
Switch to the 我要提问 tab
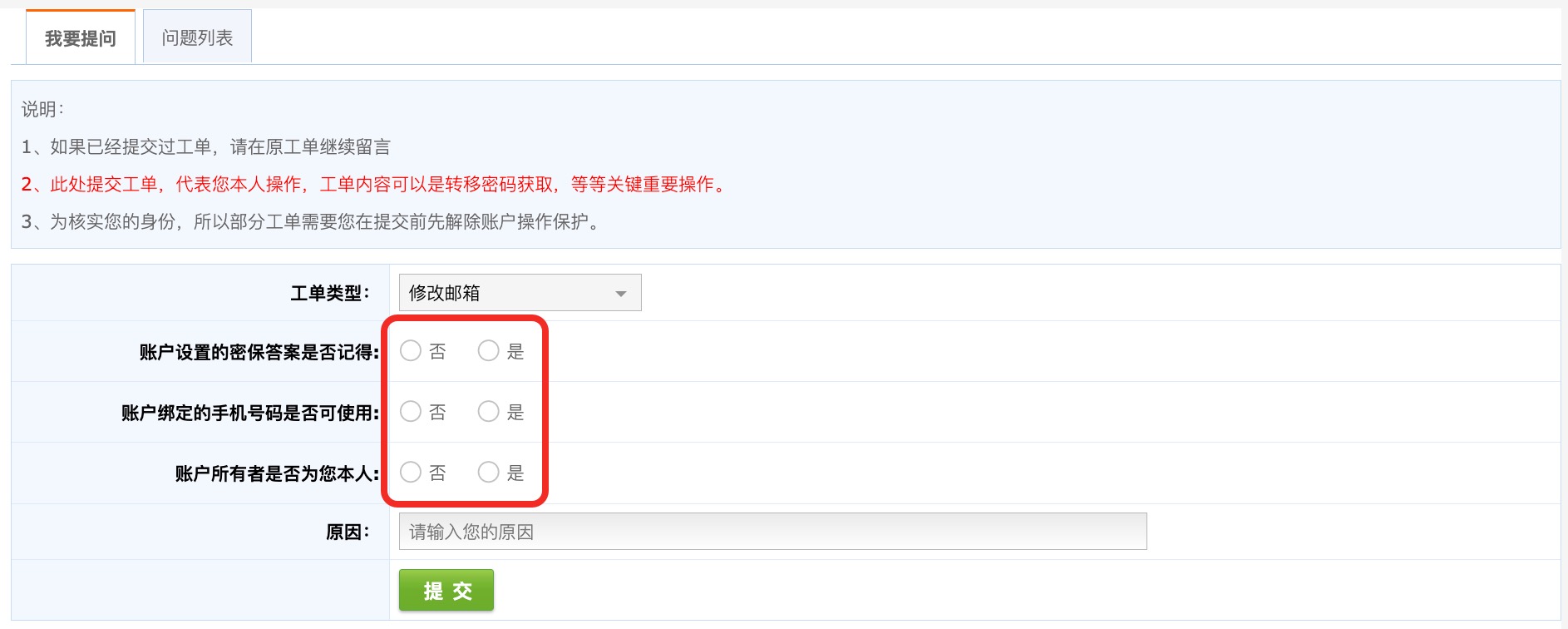tap(81, 37)
